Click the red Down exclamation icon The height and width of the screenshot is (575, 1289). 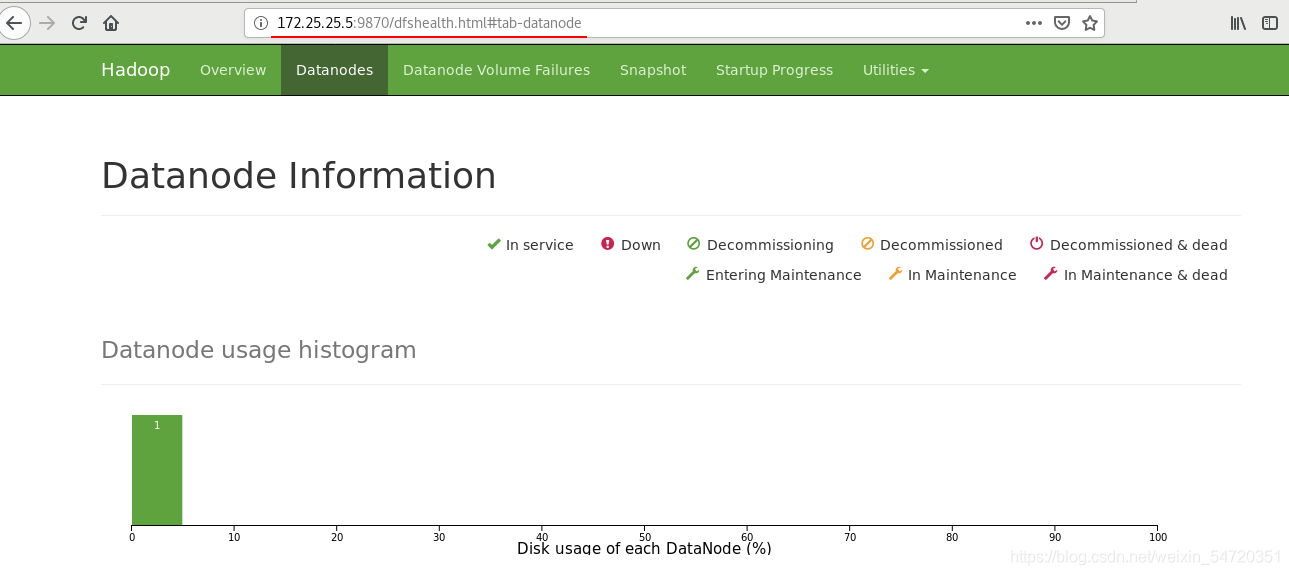pyautogui.click(x=607, y=244)
